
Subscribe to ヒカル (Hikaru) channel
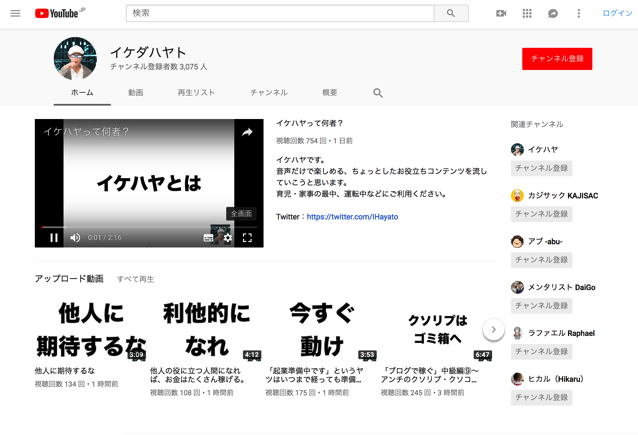[542, 398]
